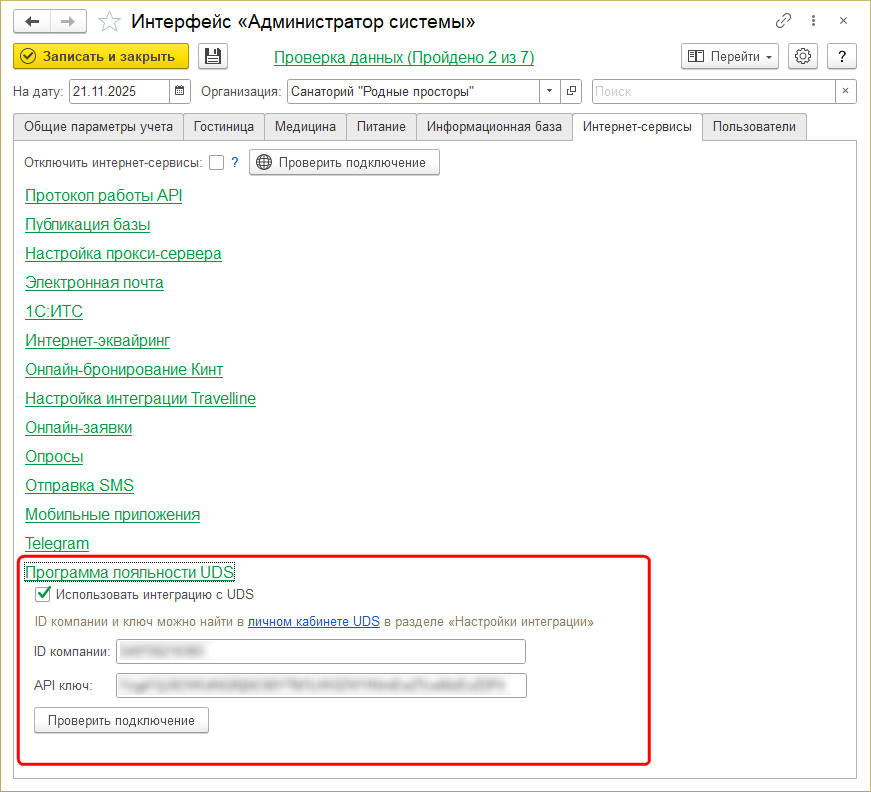
Task: Open calendar picker for date field
Action: pos(180,92)
